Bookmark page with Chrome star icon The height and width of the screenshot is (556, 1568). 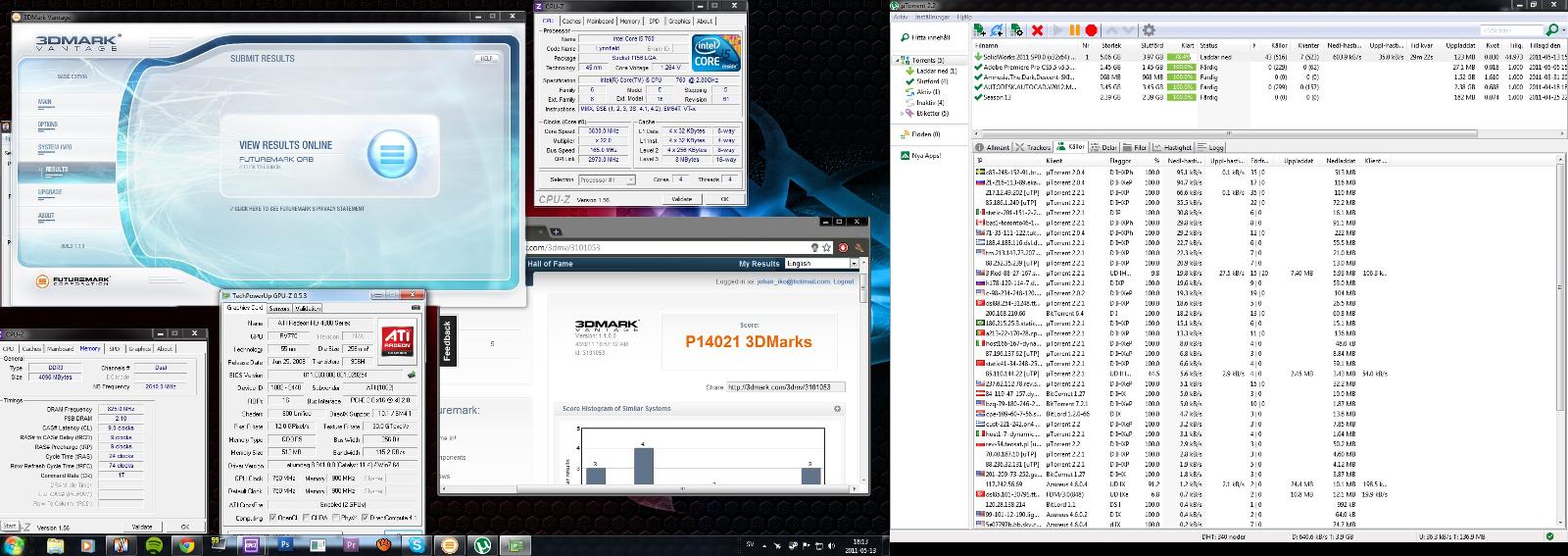click(826, 248)
